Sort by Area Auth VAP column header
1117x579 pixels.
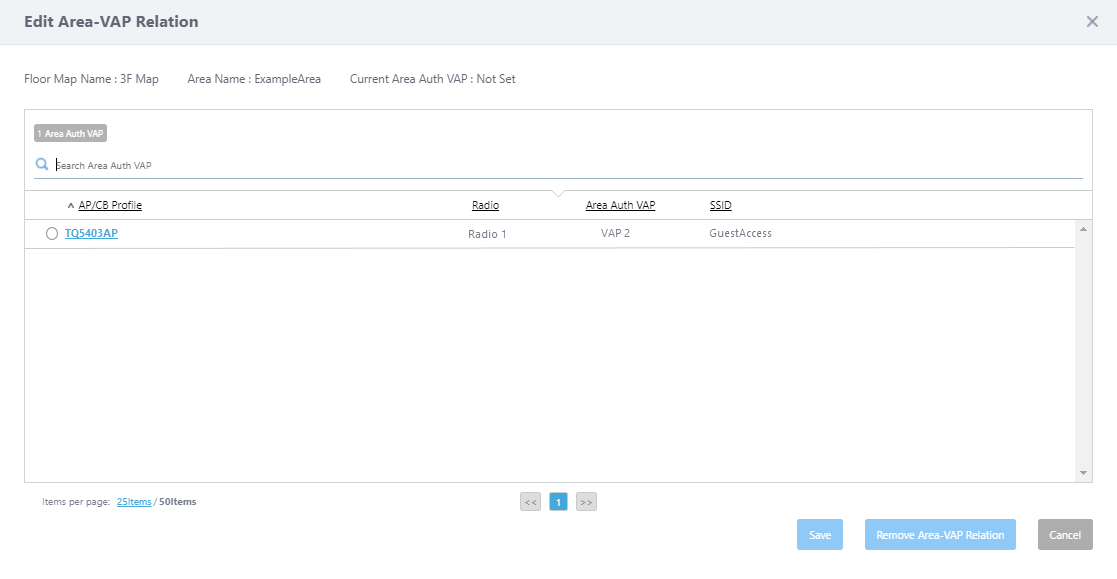coord(620,205)
